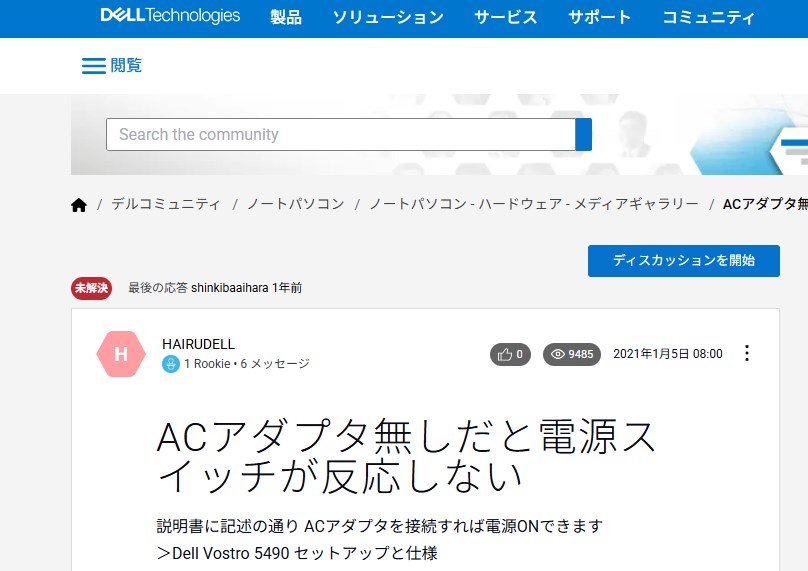Open the サービス menu

pos(505,17)
